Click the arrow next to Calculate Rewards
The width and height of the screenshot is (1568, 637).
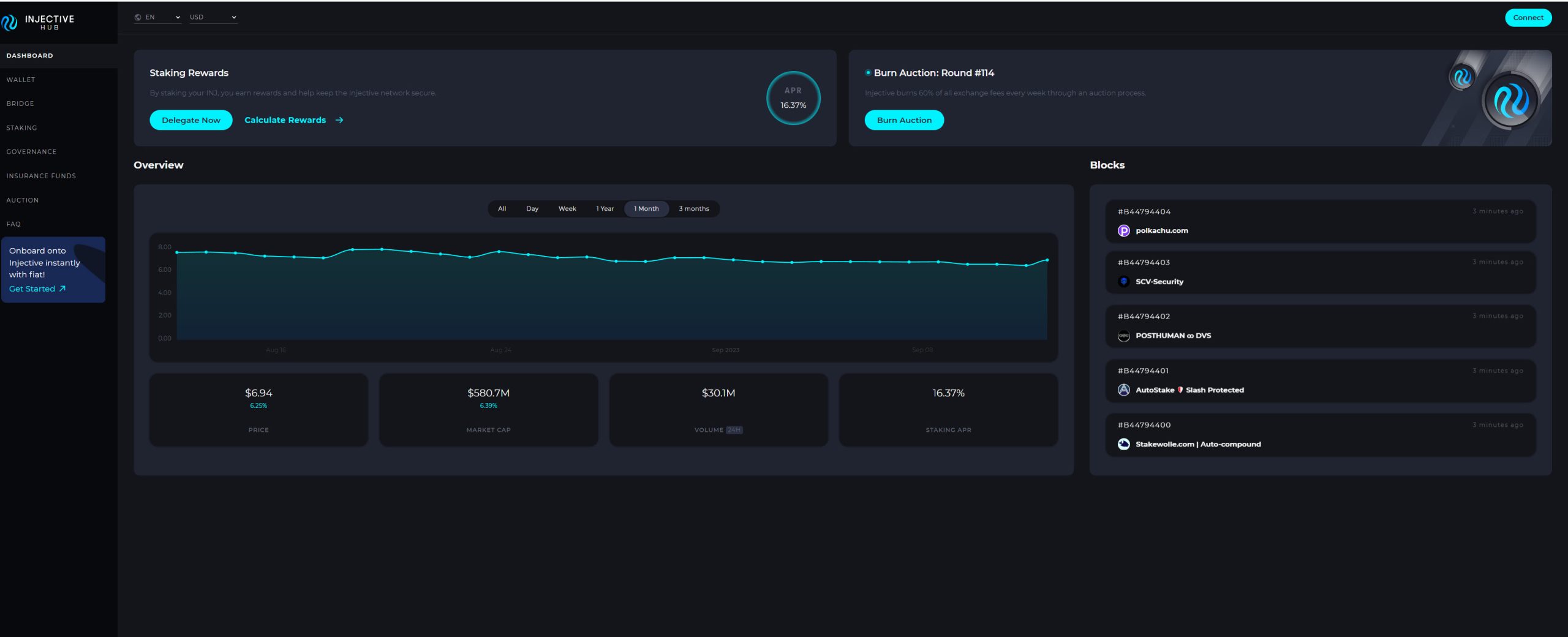[339, 121]
